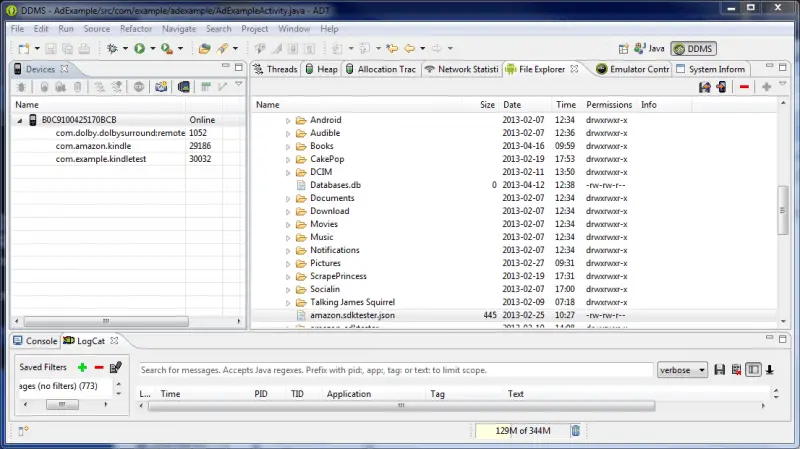Save the LogCat log to file
The image size is (800, 449).
tap(719, 370)
